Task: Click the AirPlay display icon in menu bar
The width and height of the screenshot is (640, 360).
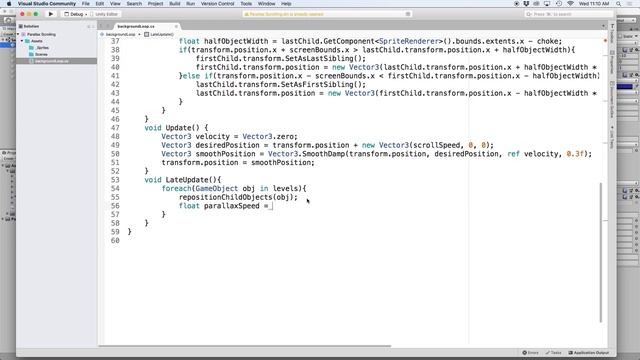Action: (x=547, y=4)
